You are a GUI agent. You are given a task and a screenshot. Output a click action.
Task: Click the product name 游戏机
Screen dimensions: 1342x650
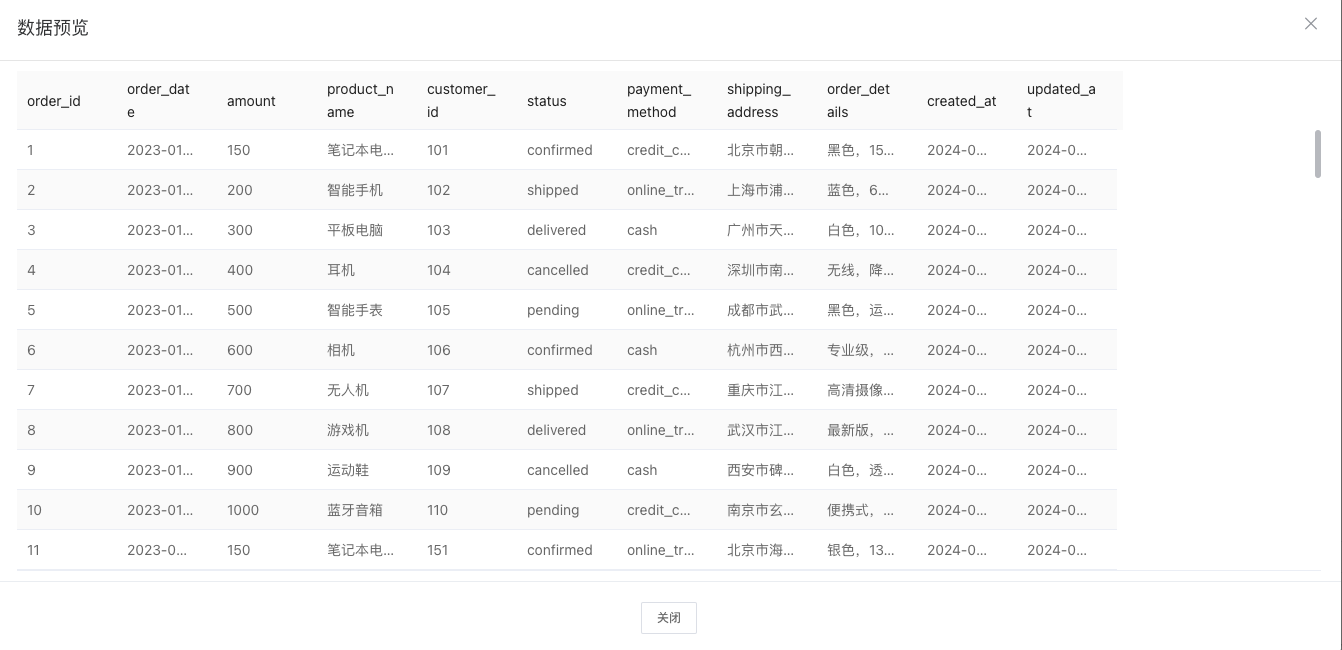click(x=348, y=430)
